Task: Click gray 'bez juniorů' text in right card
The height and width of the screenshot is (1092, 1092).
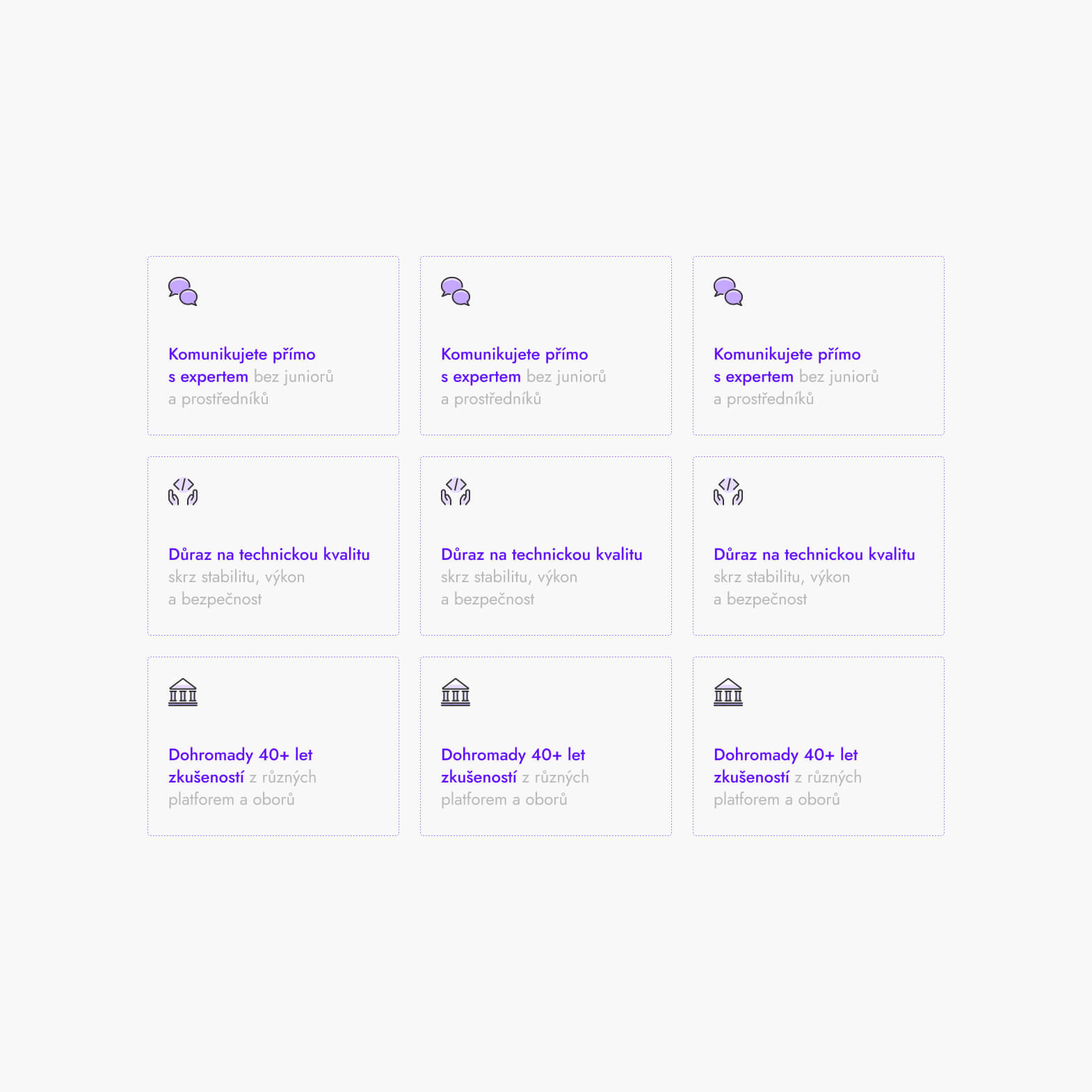Action: (x=839, y=377)
